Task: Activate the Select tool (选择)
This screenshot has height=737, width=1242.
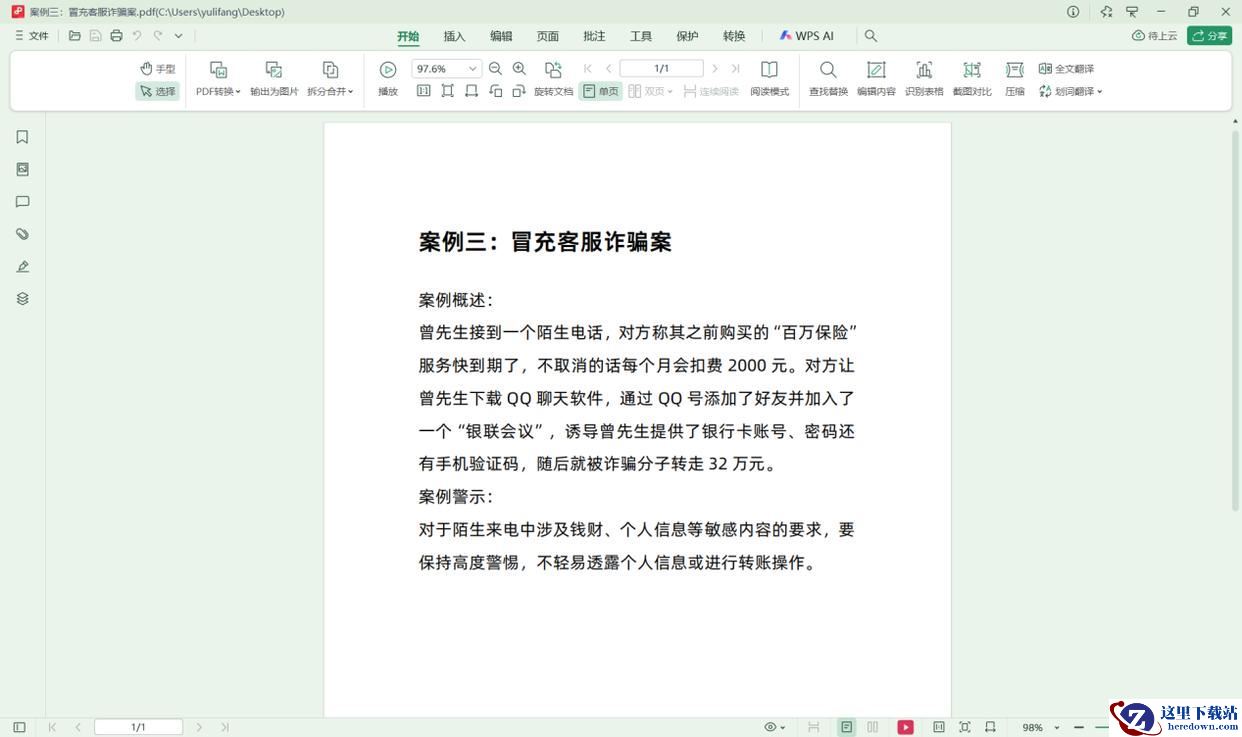Action: tap(158, 91)
